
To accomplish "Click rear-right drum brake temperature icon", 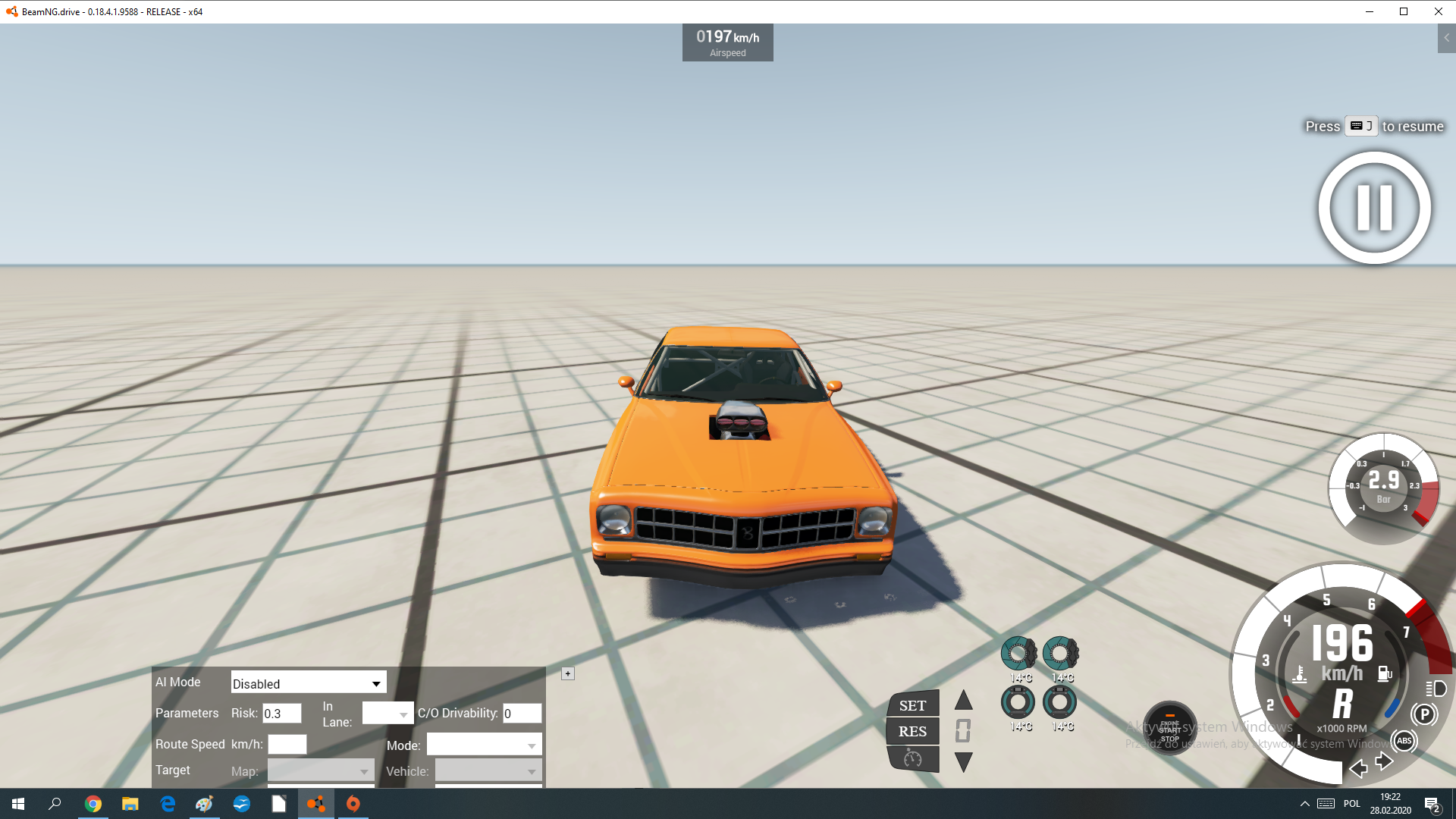I will click(1059, 702).
